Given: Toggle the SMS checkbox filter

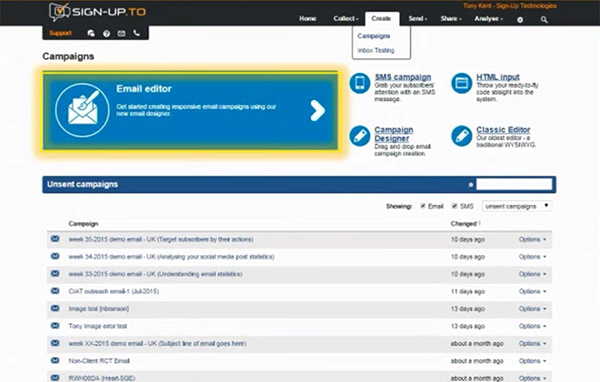Looking at the screenshot, I should pyautogui.click(x=455, y=206).
